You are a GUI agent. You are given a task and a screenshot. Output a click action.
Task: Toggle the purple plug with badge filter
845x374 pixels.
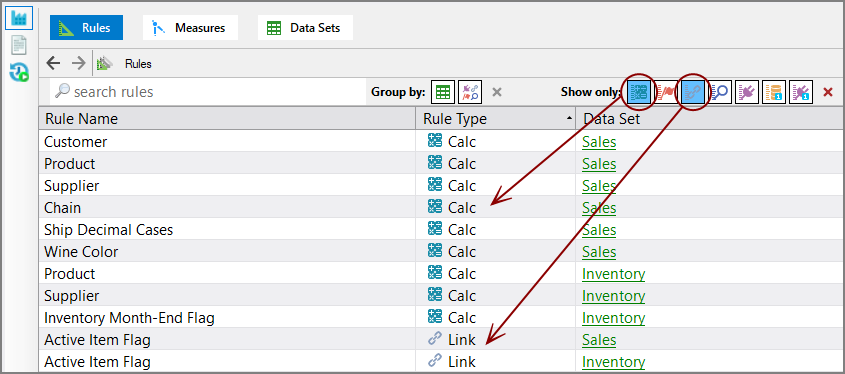(801, 92)
